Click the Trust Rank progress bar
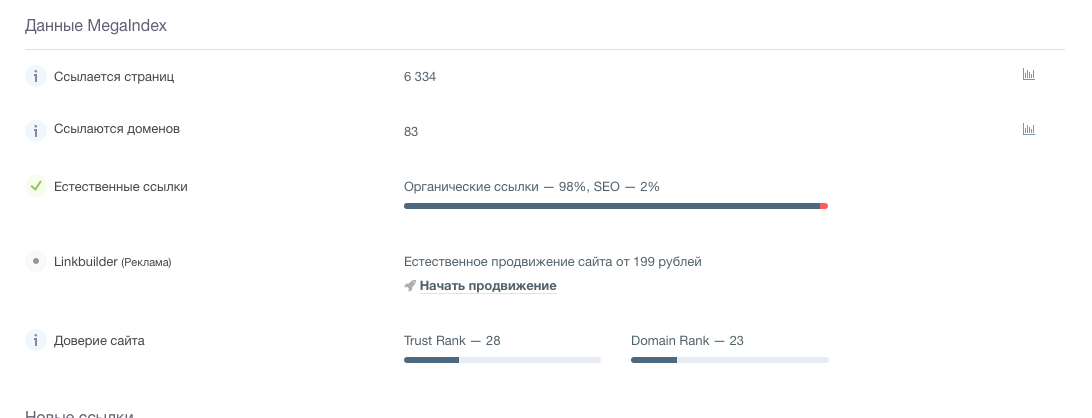Screen dimensions: 1092x418 pyautogui.click(x=502, y=360)
